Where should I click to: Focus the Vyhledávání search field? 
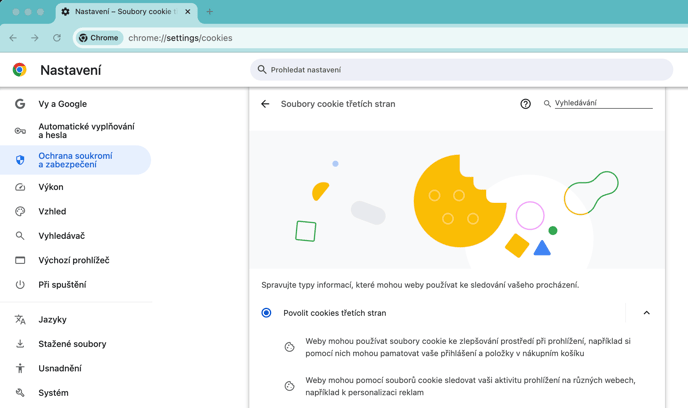[602, 103]
